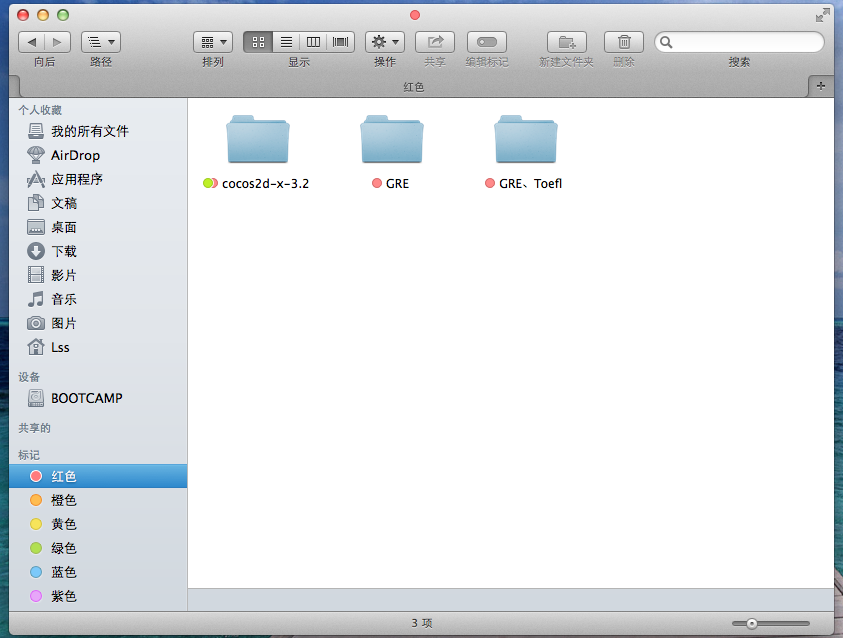843x638 pixels.
Task: Open 影片 movies in sidebar
Action: coord(98,275)
